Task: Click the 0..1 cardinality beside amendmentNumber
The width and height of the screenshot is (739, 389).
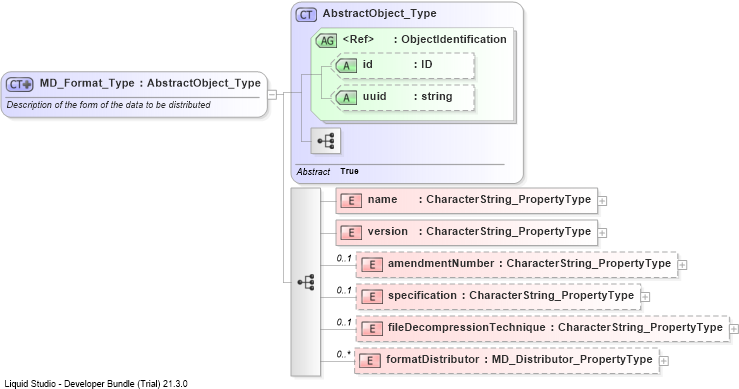Action: (344, 258)
